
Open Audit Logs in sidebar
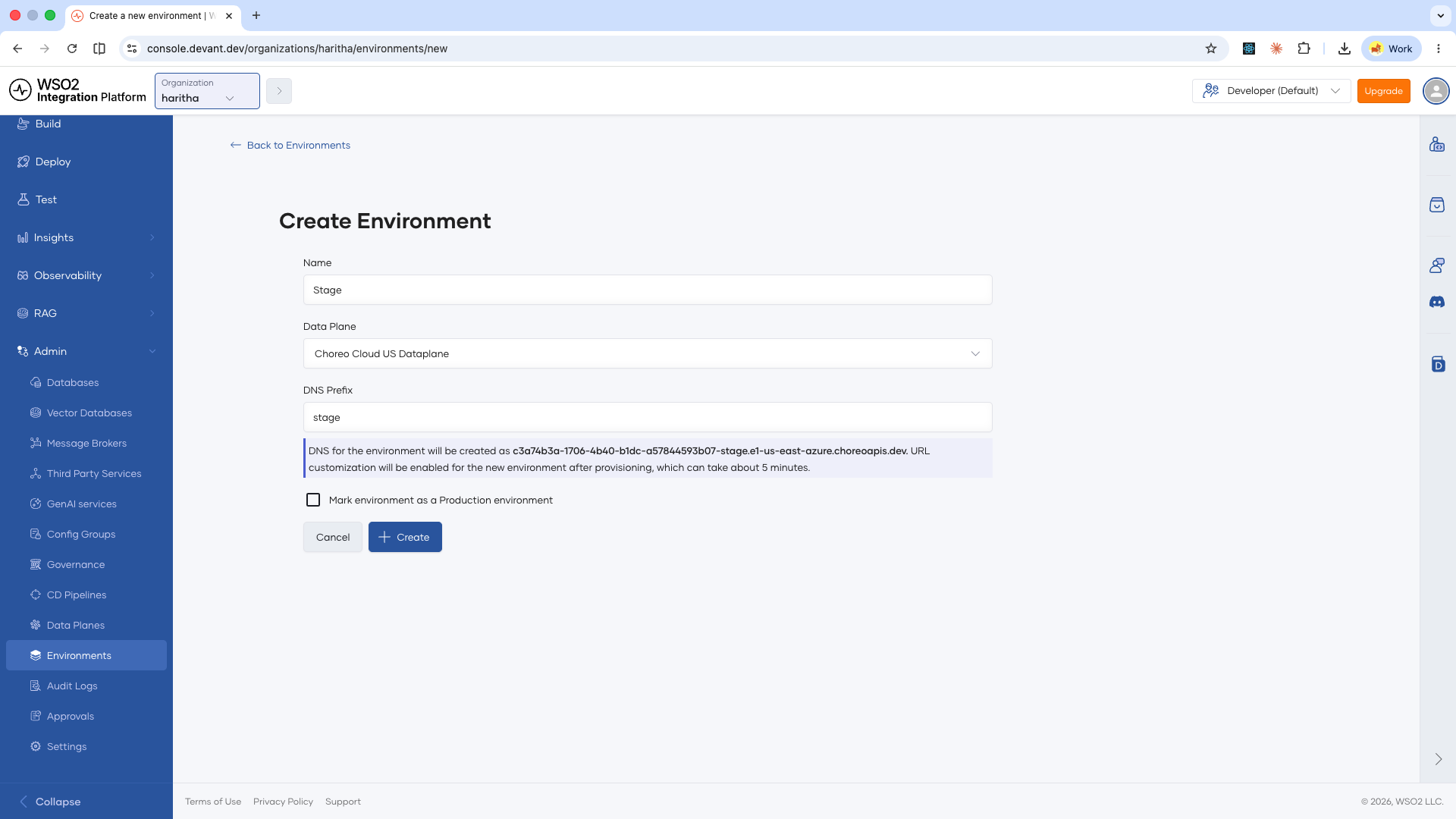tap(86, 686)
